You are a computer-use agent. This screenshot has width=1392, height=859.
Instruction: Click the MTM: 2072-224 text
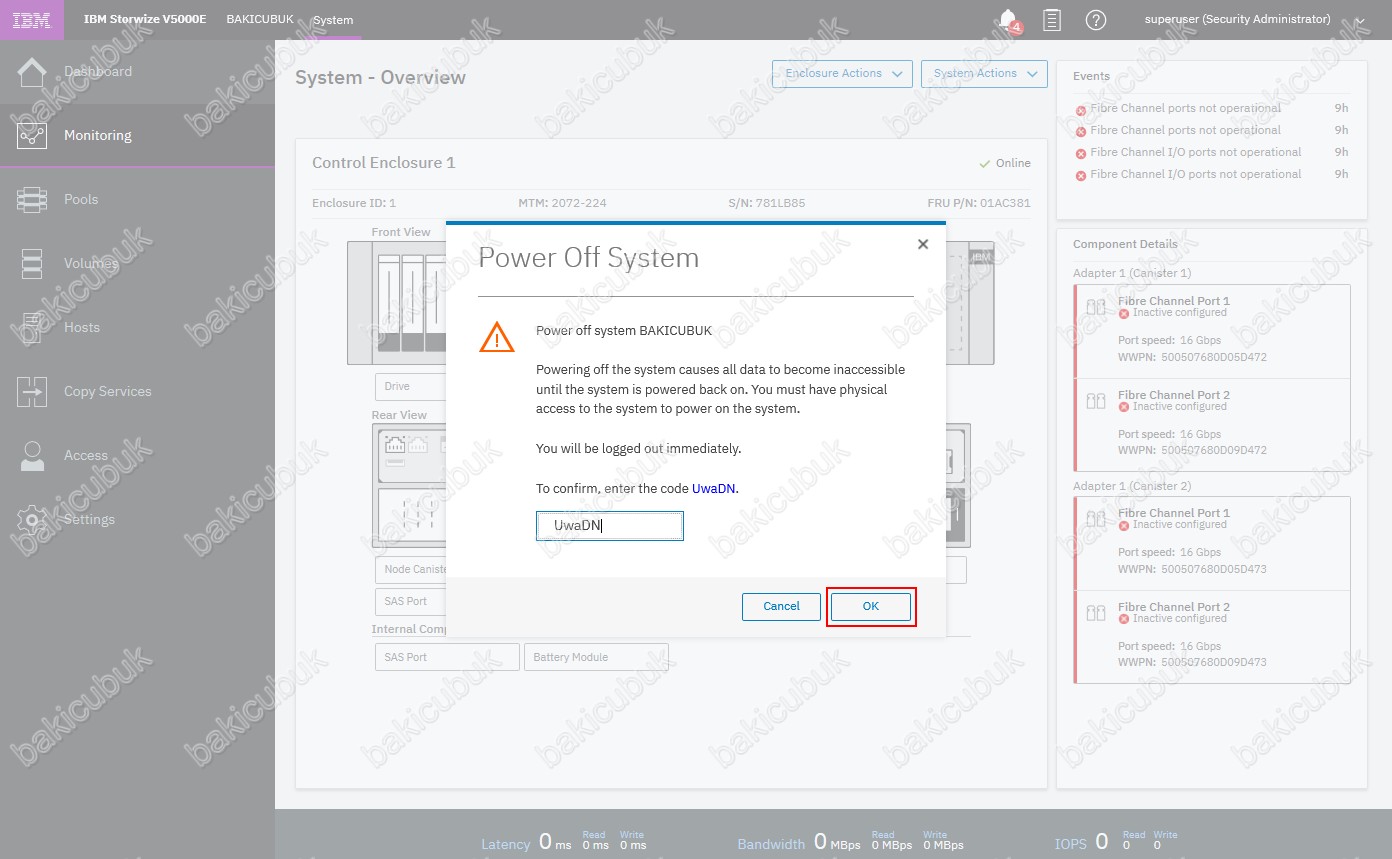pos(563,203)
